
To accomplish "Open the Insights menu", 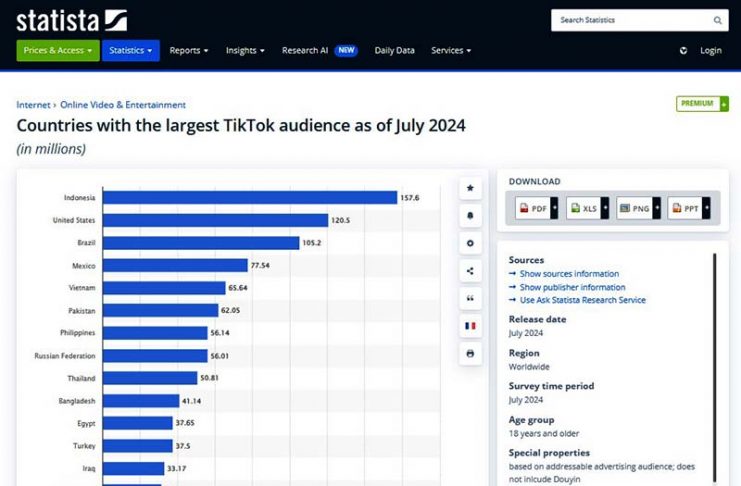I will (x=245, y=50).
